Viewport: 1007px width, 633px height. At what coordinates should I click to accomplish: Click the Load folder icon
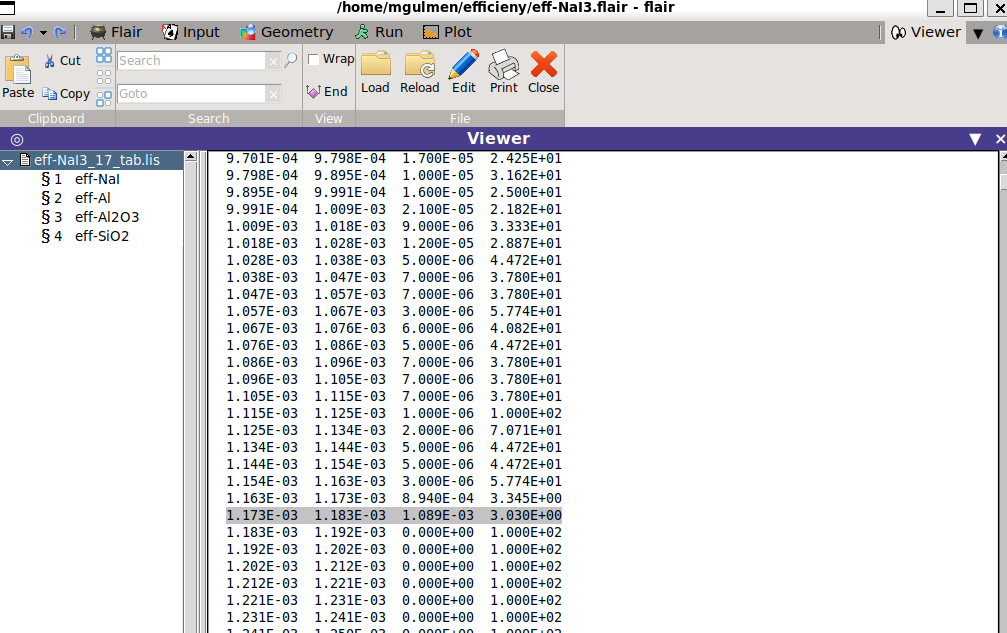tap(376, 64)
